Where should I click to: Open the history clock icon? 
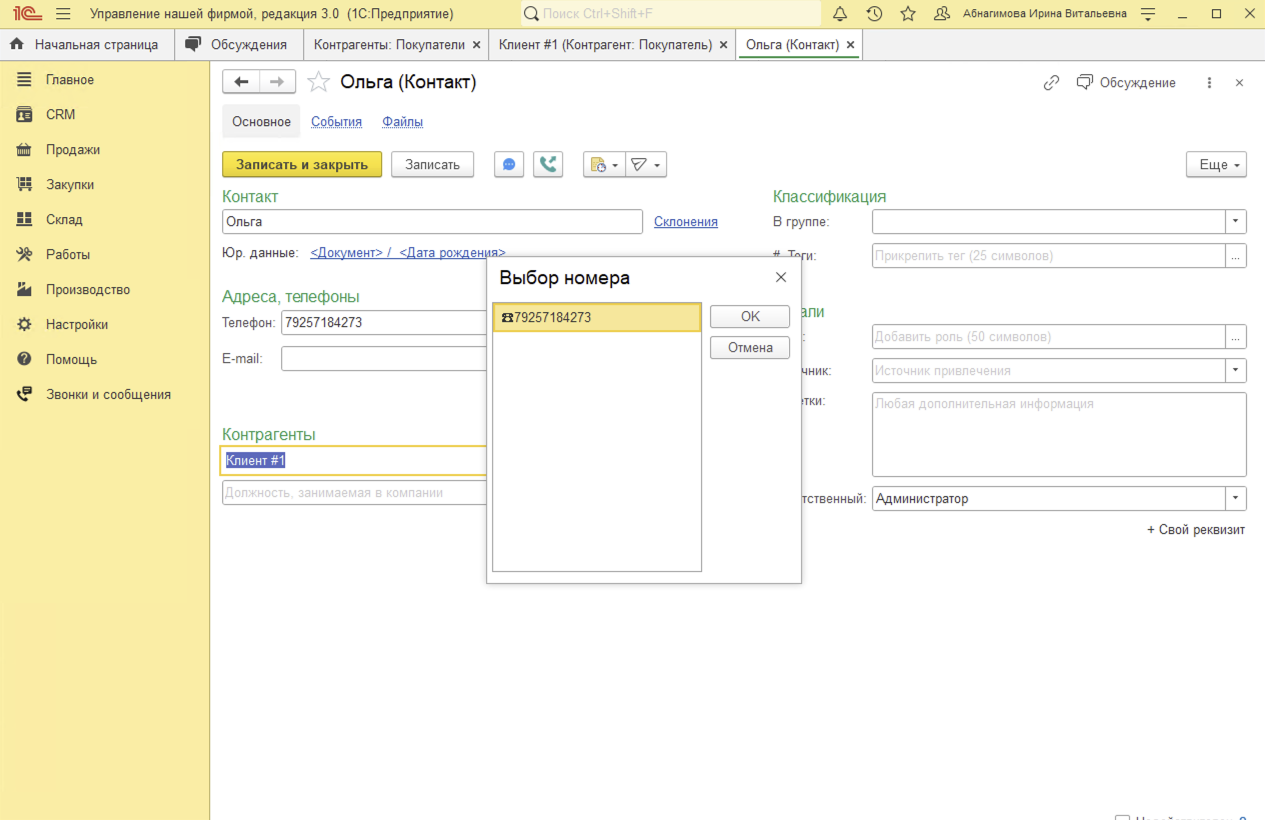click(874, 14)
